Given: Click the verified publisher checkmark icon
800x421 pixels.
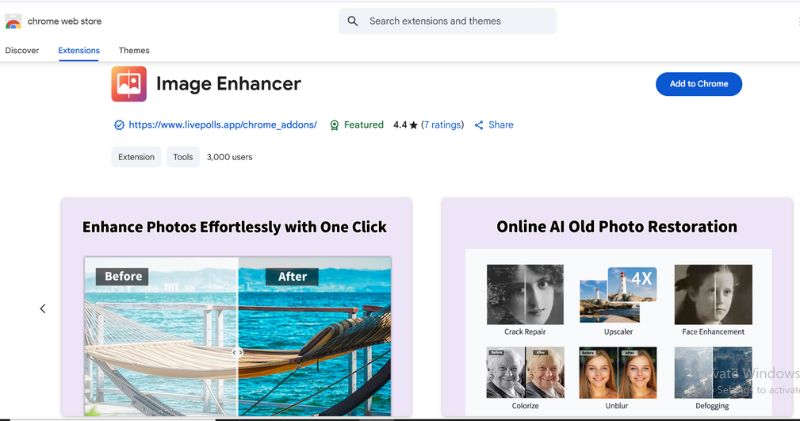Looking at the screenshot, I should click(119, 125).
